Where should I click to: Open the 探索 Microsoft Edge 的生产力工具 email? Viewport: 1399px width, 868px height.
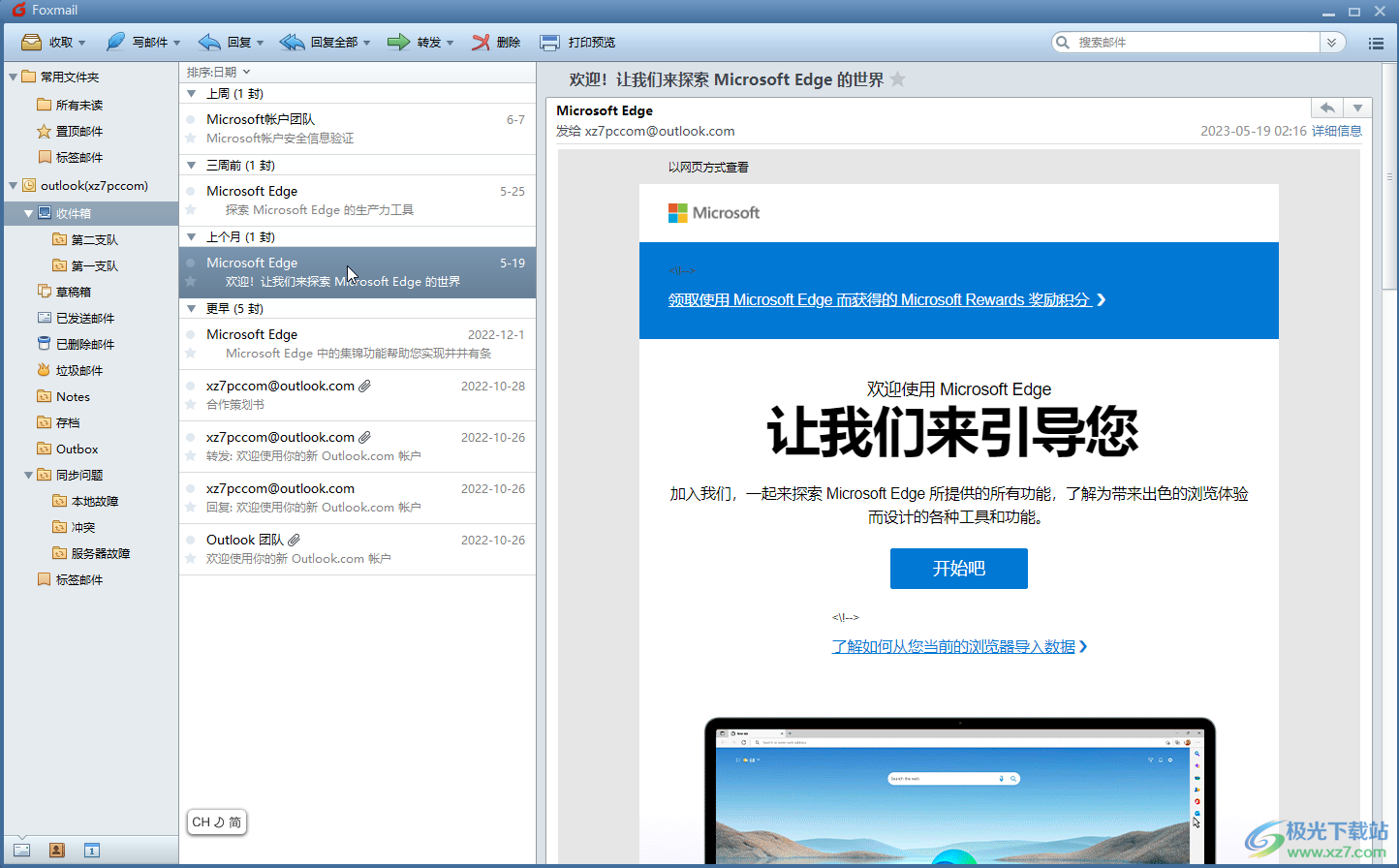point(358,201)
